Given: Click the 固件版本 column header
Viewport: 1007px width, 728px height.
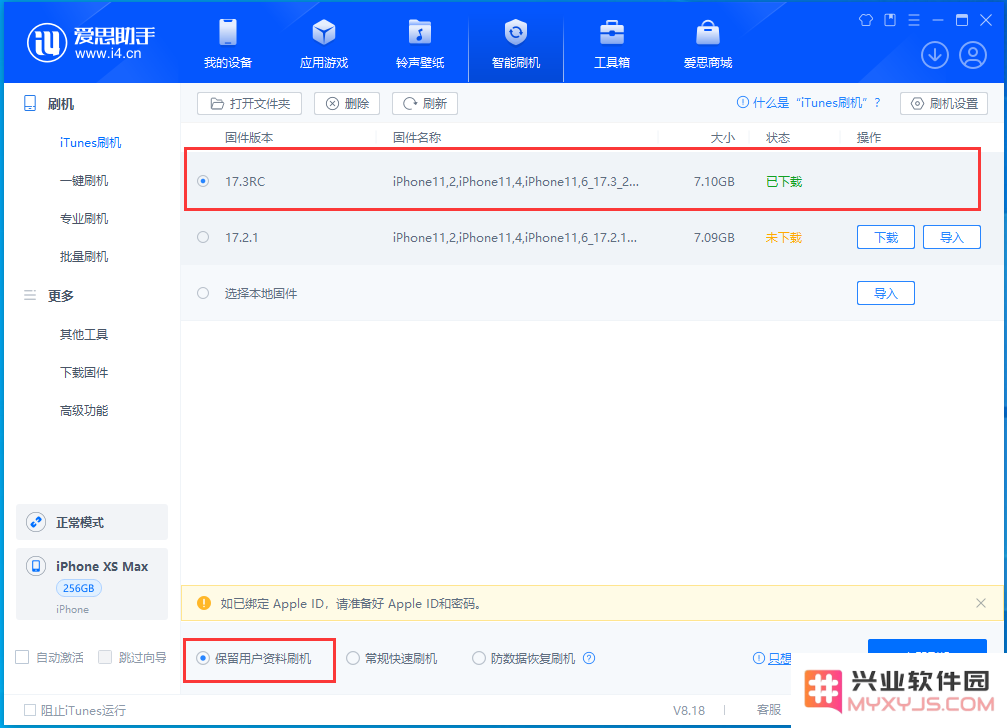Looking at the screenshot, I should (x=249, y=137).
